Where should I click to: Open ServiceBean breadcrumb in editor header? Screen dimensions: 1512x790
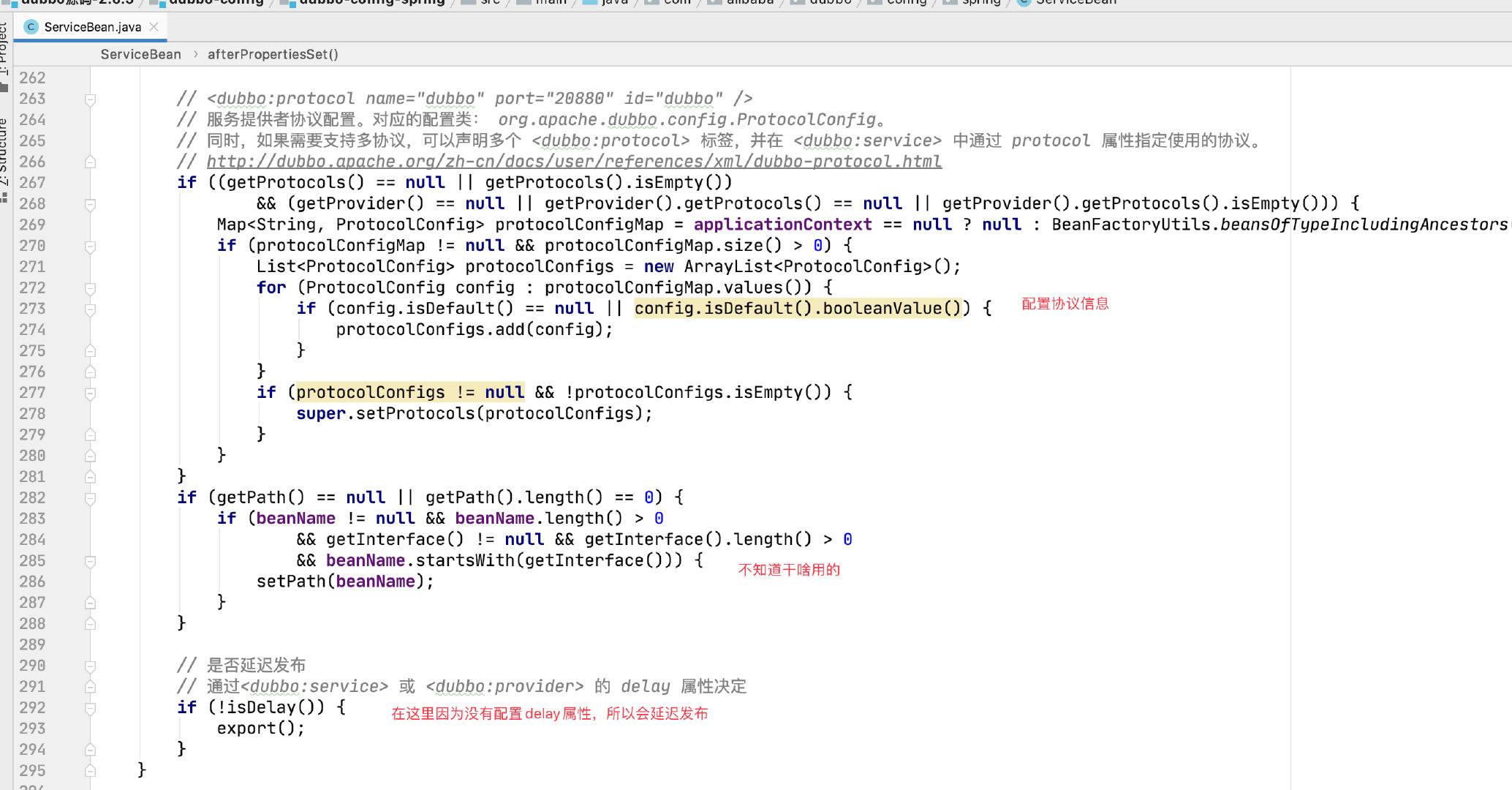click(140, 54)
